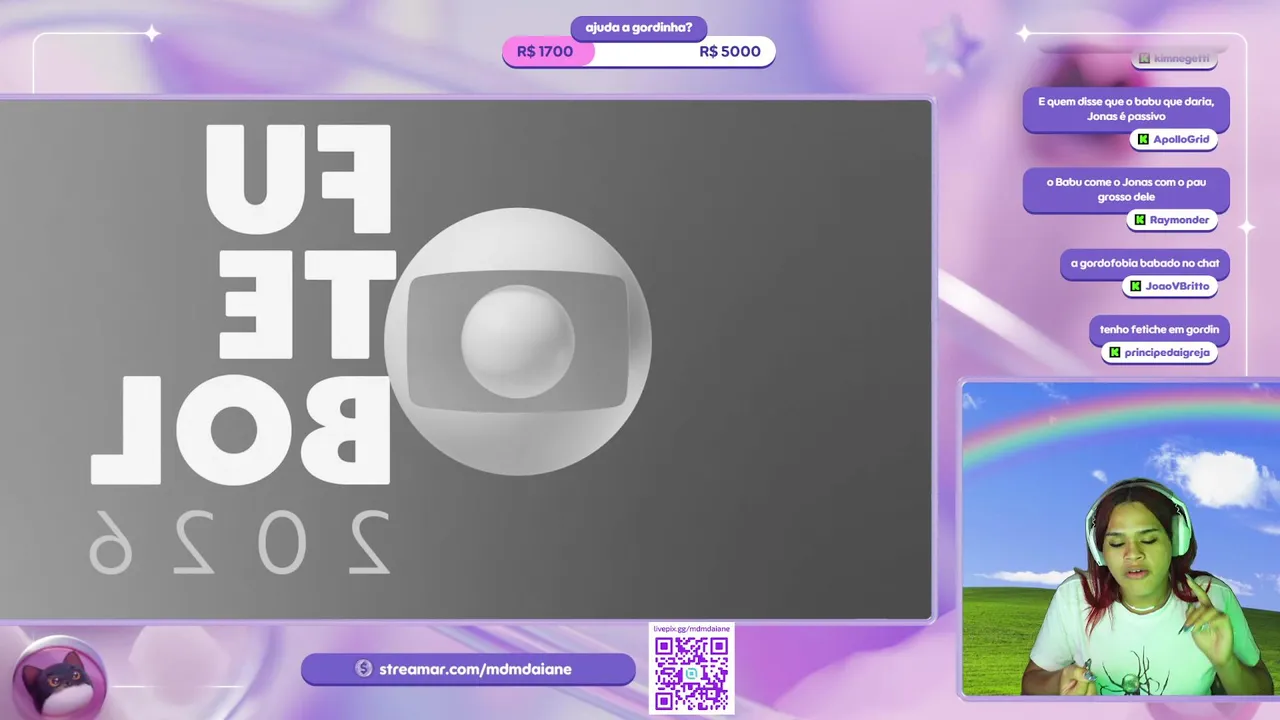Screen dimensions: 1280x720
Task: Click the message 'tenho fetiche em gordin'
Action: tap(1159, 329)
